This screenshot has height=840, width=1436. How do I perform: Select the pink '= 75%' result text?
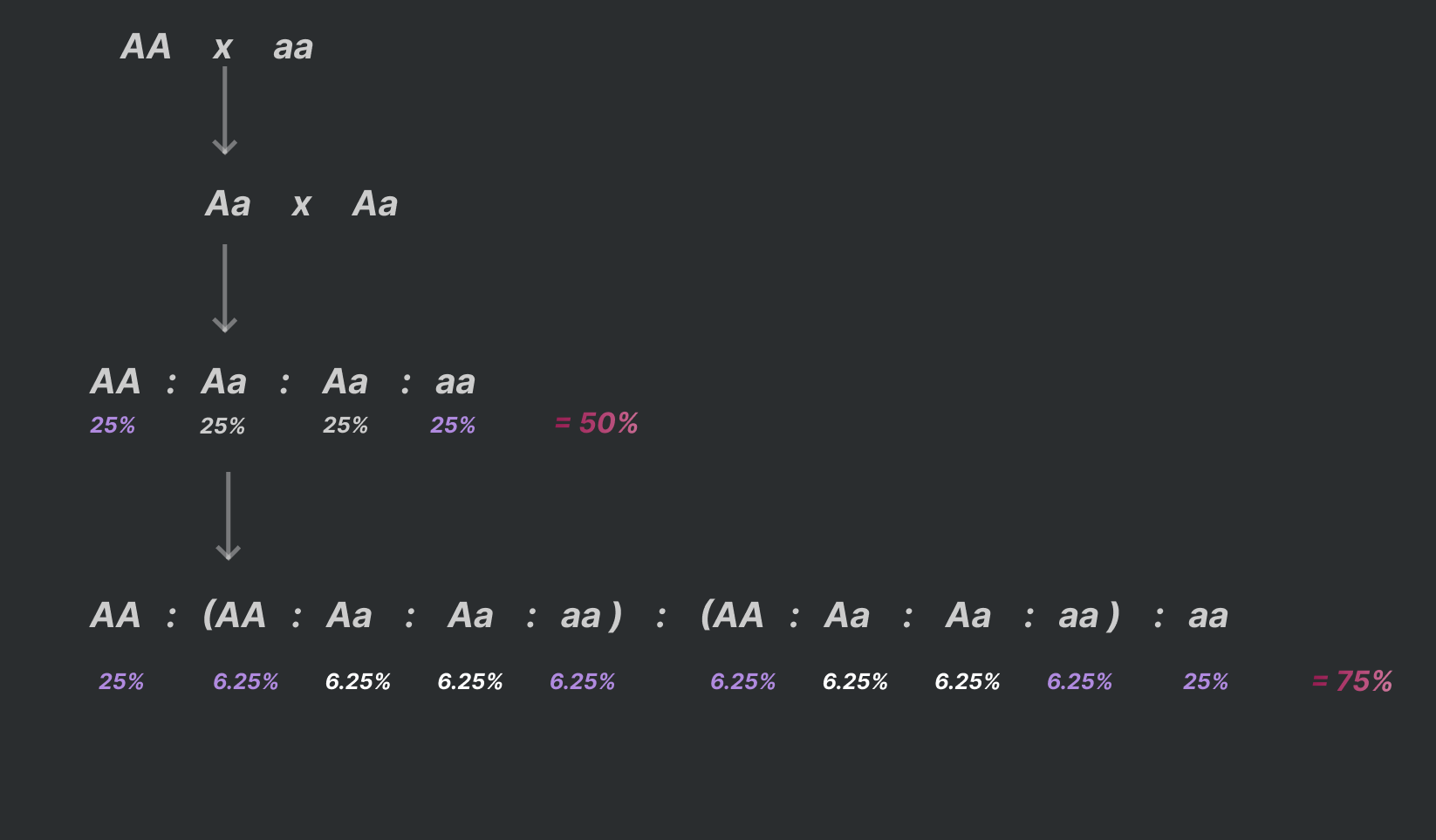pyautogui.click(x=1352, y=681)
